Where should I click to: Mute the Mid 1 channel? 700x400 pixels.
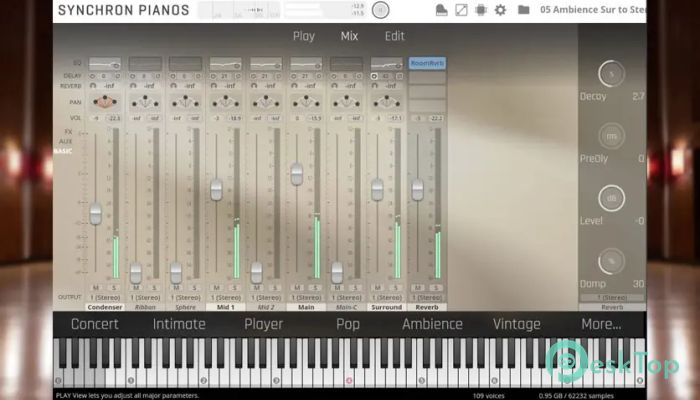pos(217,288)
